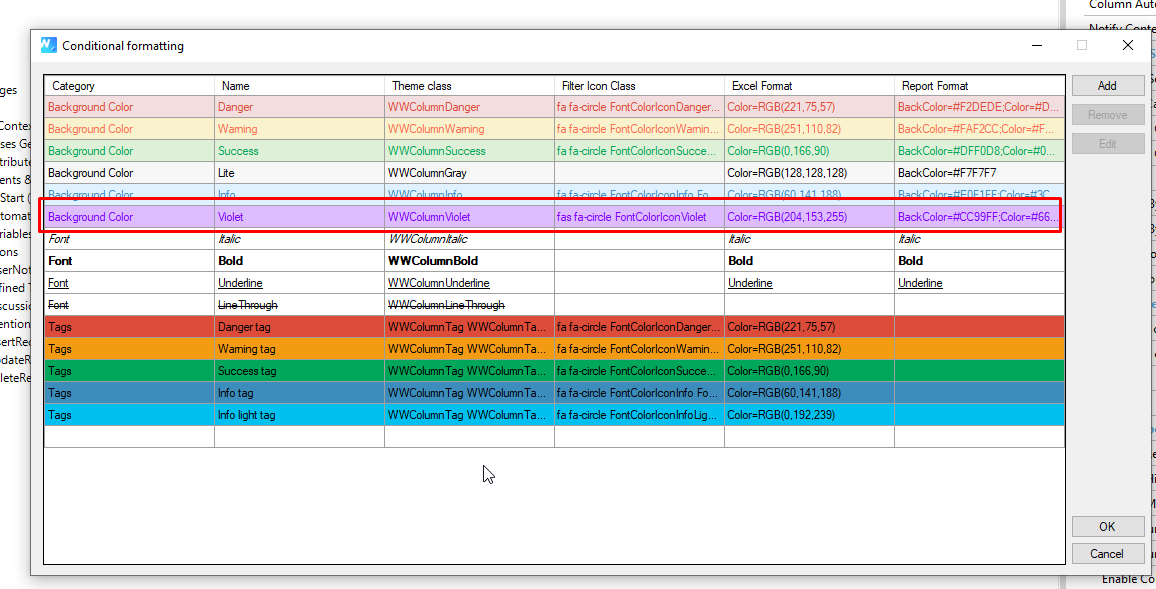The height and width of the screenshot is (589, 1156).
Task: Click the WWColumnItalic theme class cell
Action: [x=469, y=239]
